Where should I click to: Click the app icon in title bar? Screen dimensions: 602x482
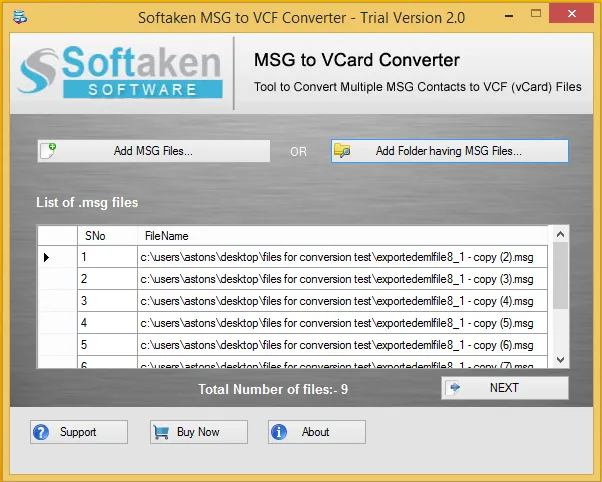tap(20, 17)
